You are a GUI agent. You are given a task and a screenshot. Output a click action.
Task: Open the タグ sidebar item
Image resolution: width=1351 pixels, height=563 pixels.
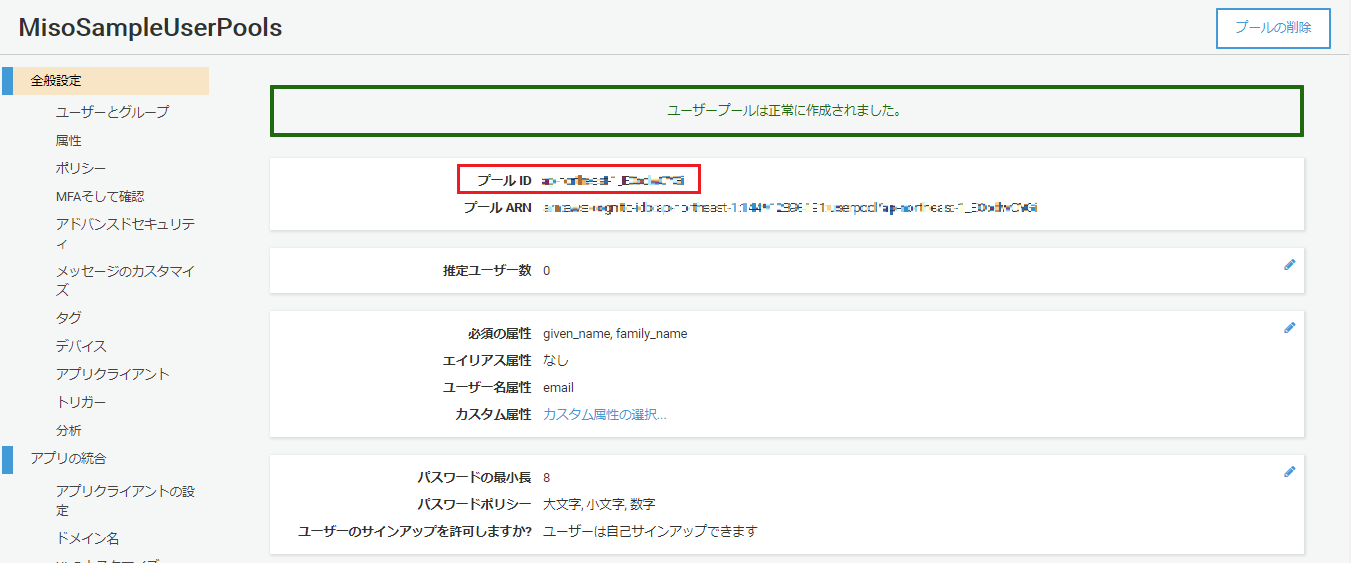[x=69, y=317]
